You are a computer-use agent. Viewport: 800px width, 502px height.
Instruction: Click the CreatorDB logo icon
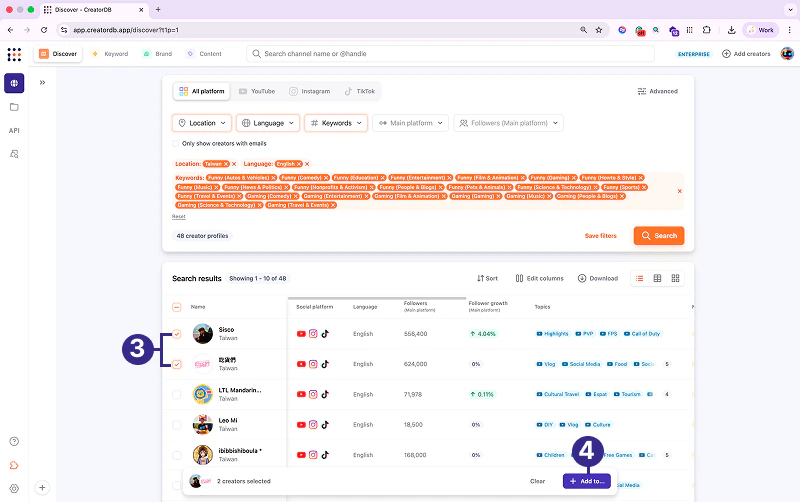pyautogui.click(x=14, y=54)
